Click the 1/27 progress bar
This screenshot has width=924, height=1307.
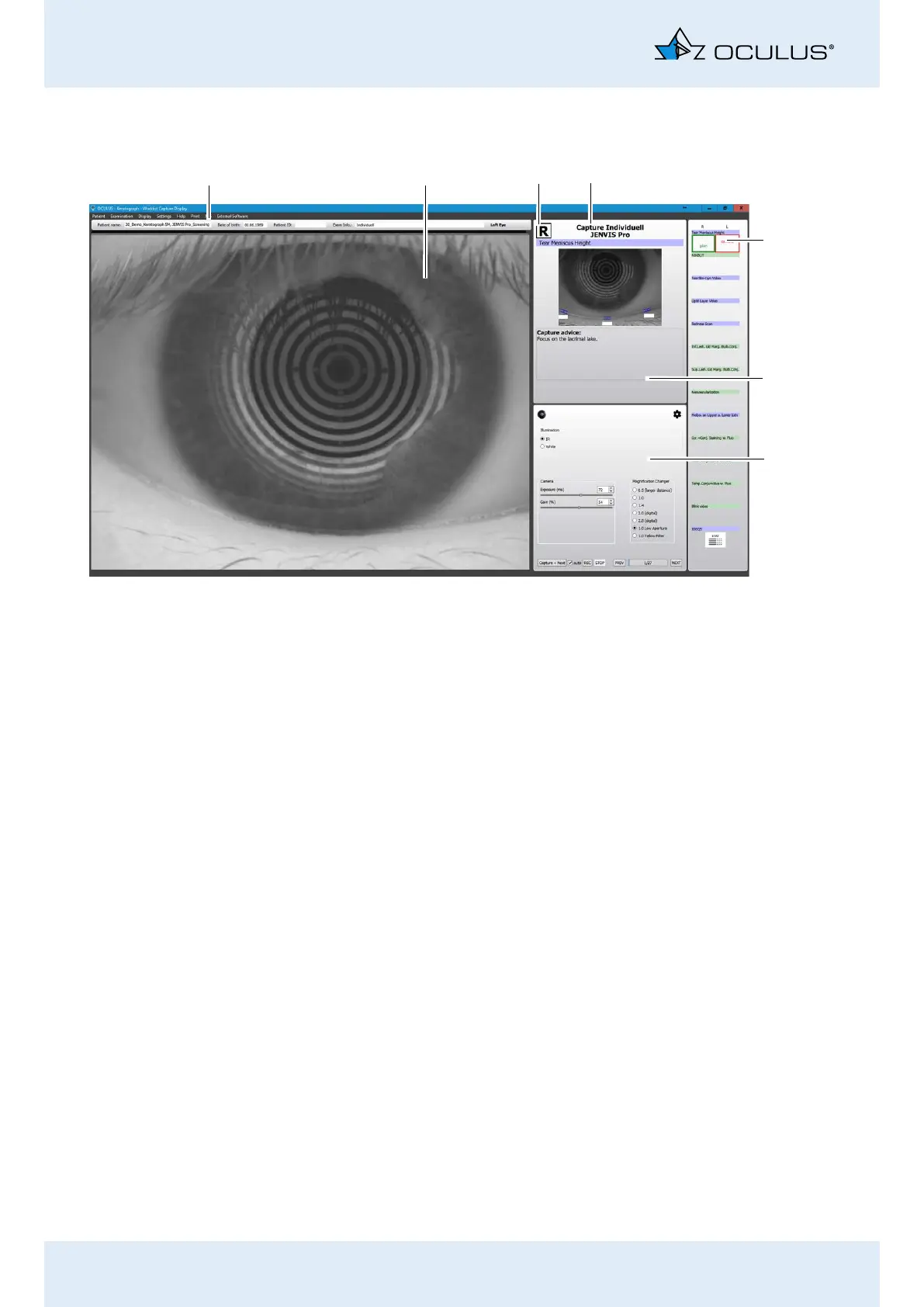coord(648,563)
